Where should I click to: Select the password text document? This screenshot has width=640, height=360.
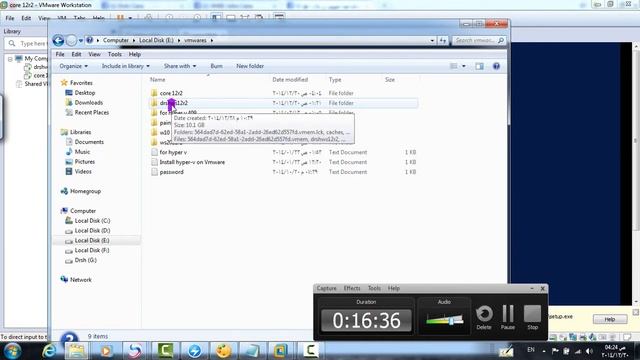(x=171, y=172)
